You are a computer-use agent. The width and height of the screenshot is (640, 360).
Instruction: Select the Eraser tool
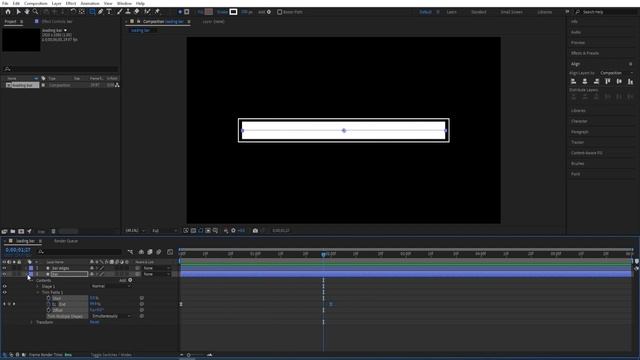(x=137, y=12)
